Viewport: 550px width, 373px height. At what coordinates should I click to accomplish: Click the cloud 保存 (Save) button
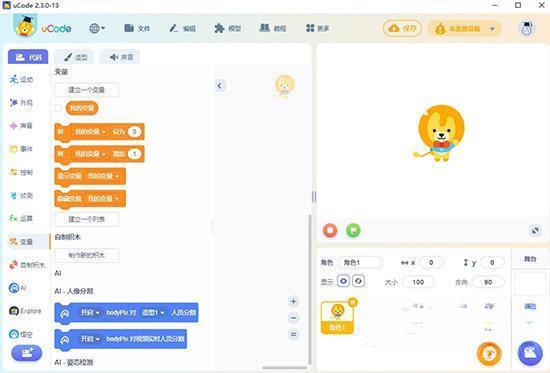(402, 28)
